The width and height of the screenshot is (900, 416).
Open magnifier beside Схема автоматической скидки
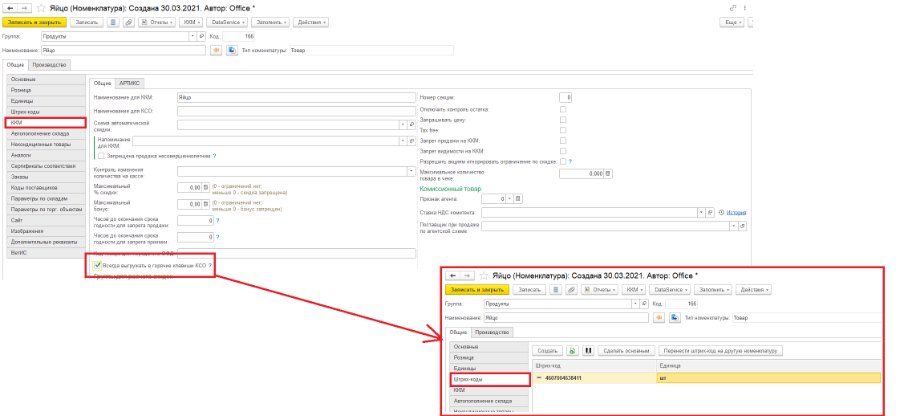(412, 125)
